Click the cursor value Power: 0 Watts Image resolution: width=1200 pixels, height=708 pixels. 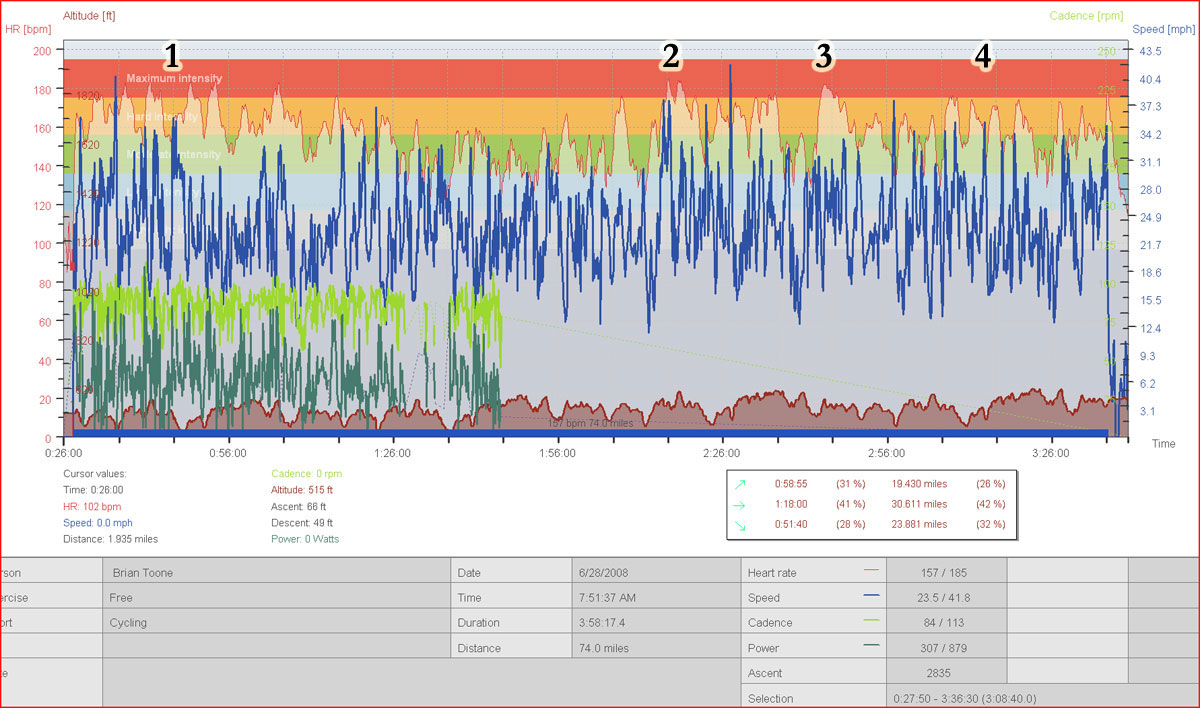[305, 539]
